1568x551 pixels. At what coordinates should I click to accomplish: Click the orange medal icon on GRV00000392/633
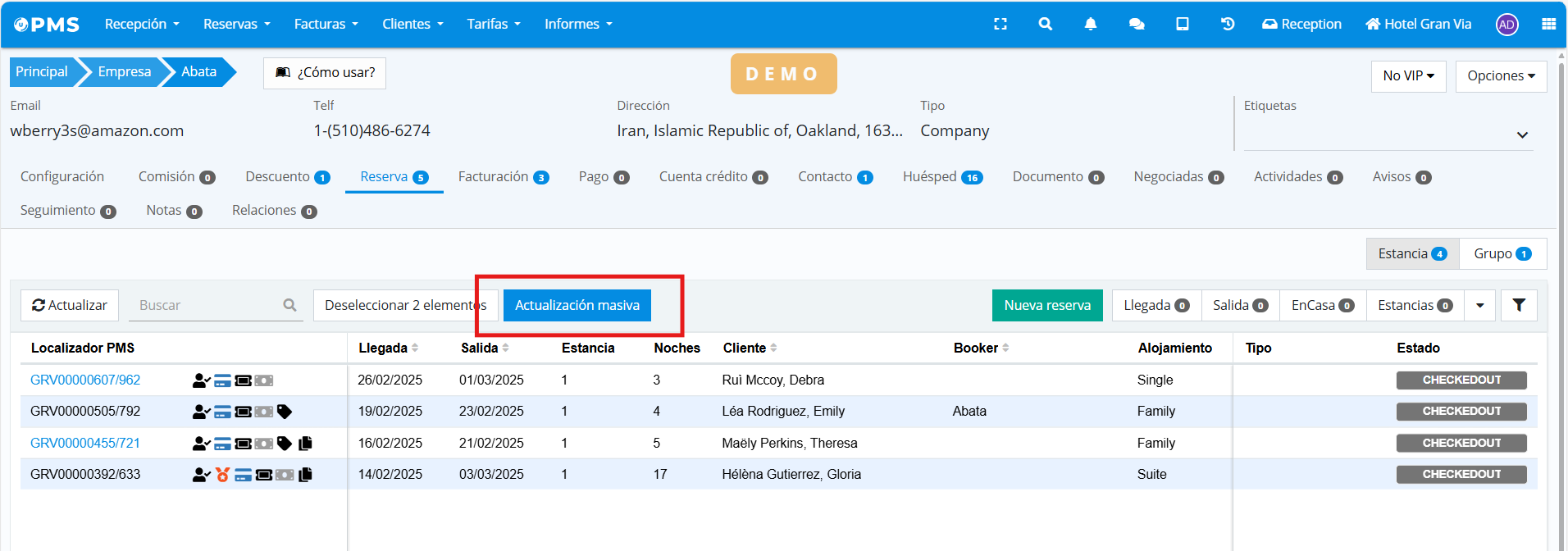coord(222,475)
